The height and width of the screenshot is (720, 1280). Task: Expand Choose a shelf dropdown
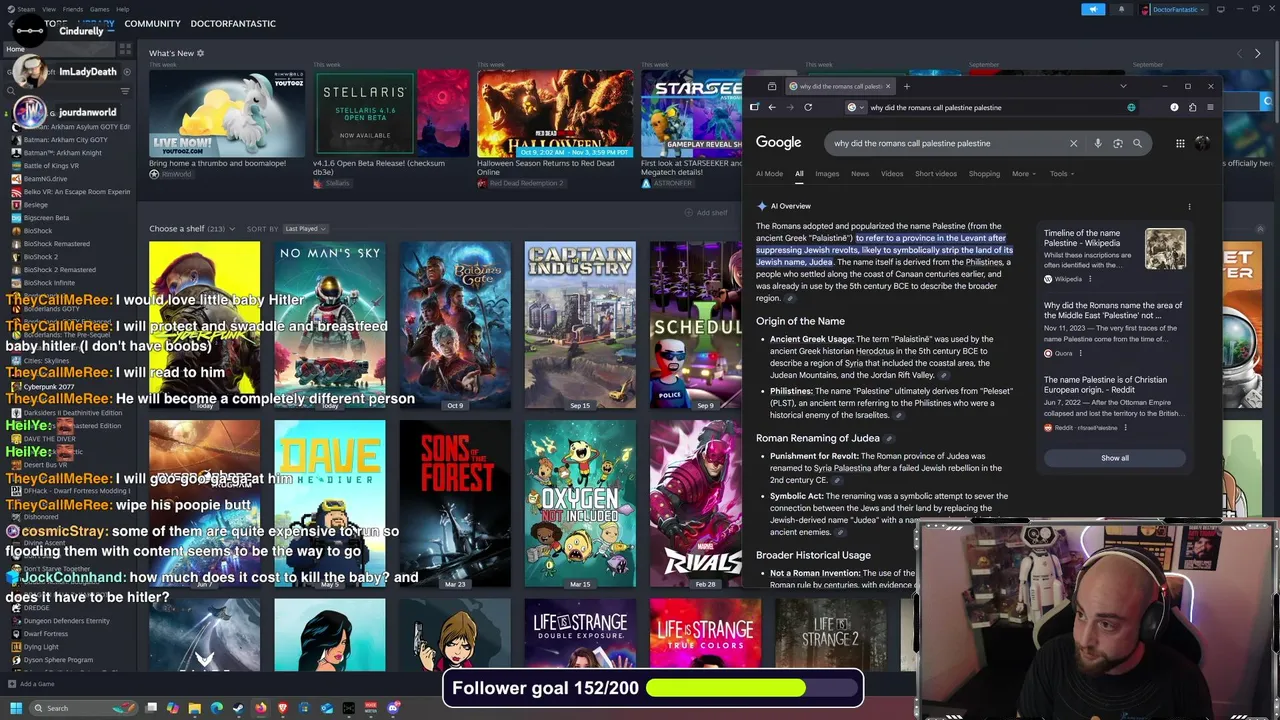192,229
